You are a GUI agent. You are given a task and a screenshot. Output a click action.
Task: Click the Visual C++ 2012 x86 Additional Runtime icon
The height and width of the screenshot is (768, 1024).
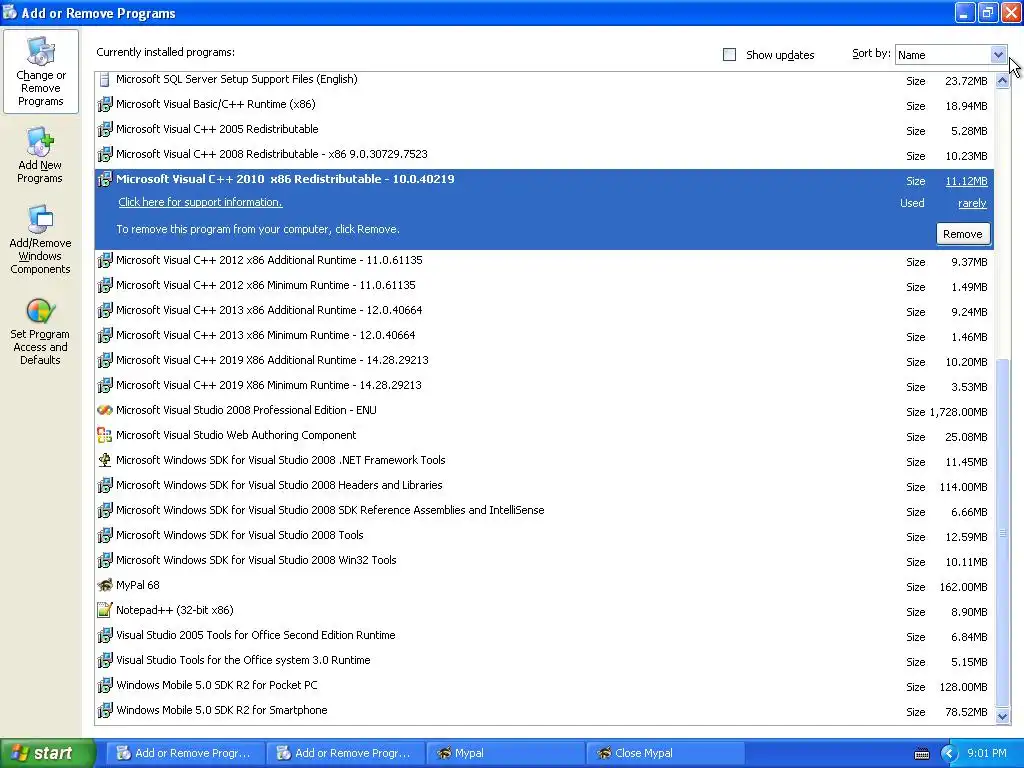click(x=104, y=261)
